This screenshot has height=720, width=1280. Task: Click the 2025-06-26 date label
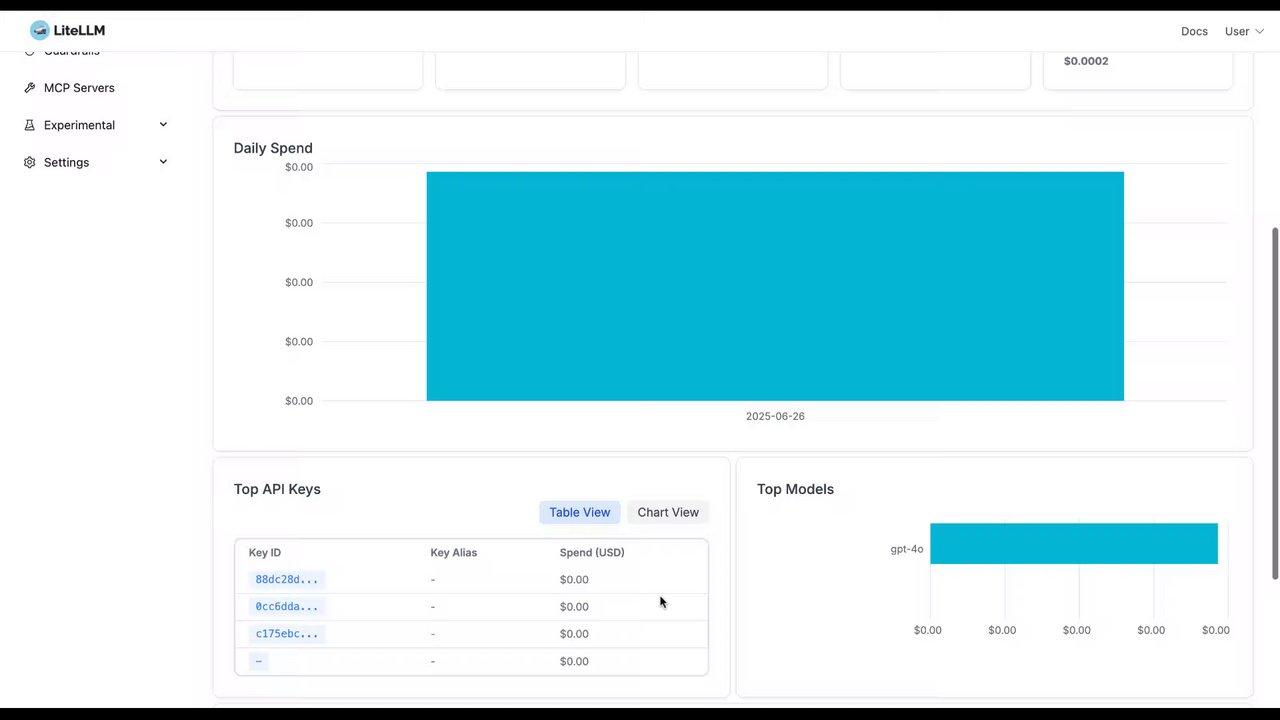pos(775,416)
